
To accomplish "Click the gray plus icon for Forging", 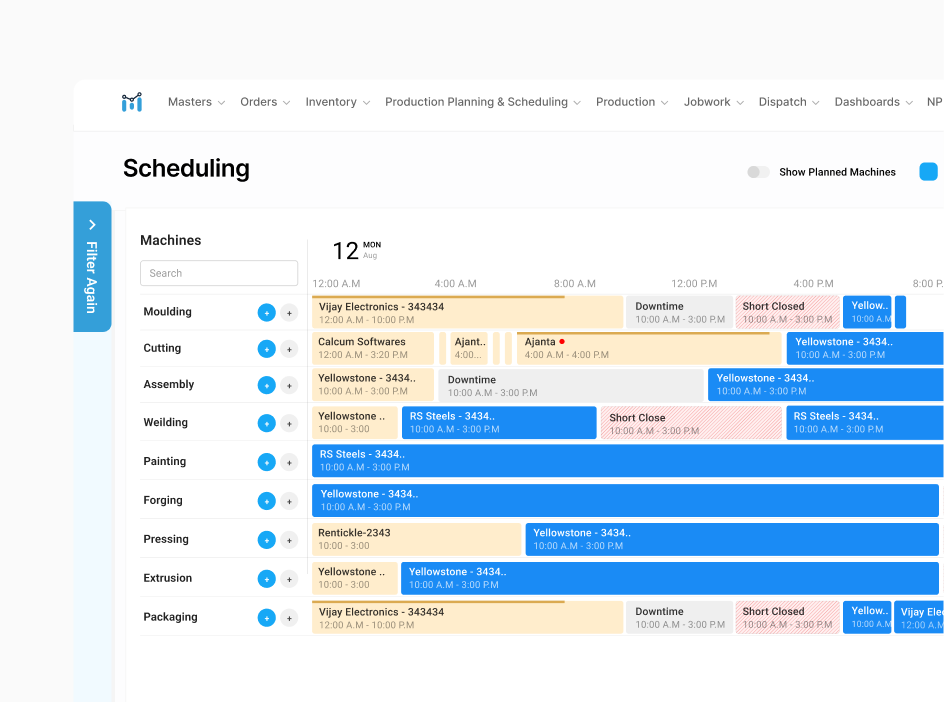I will point(289,501).
